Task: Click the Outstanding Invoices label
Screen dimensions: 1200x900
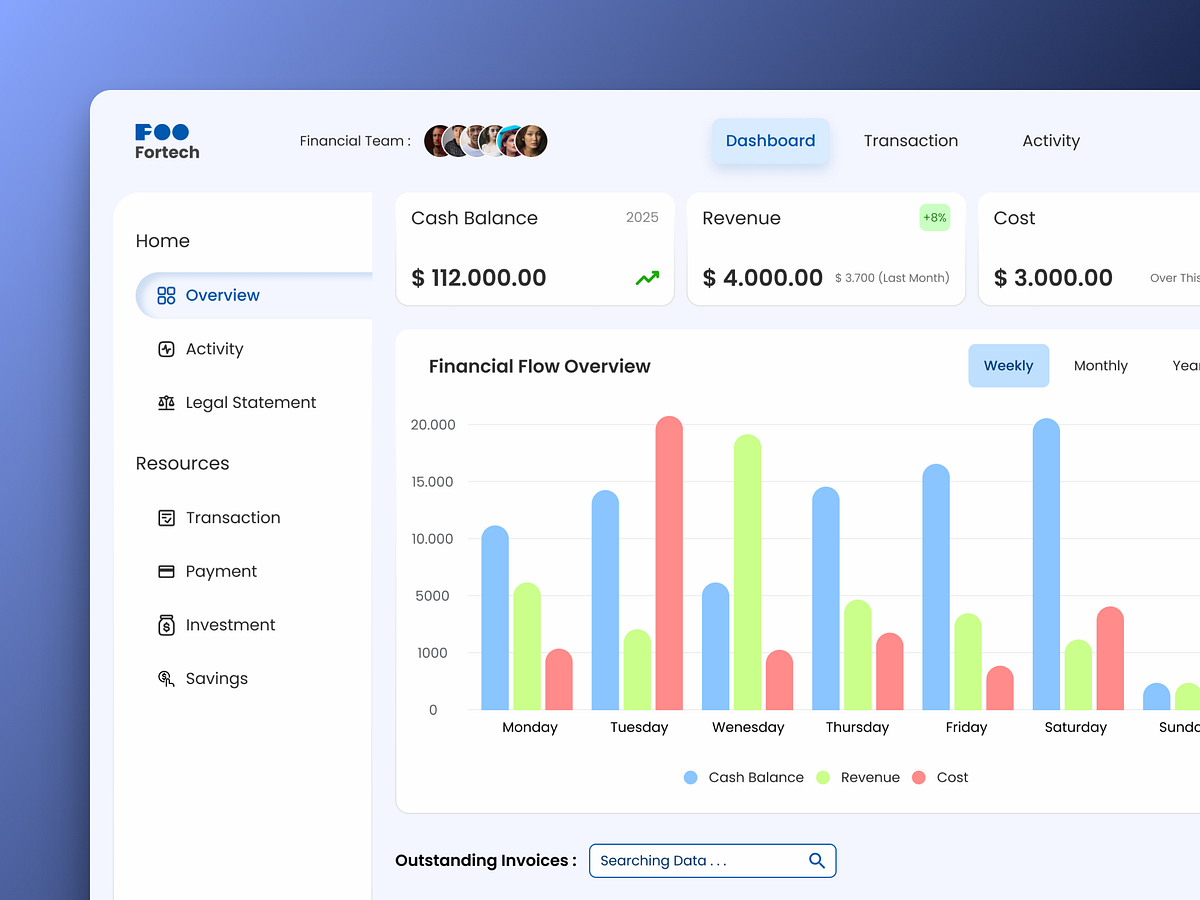Action: (486, 861)
